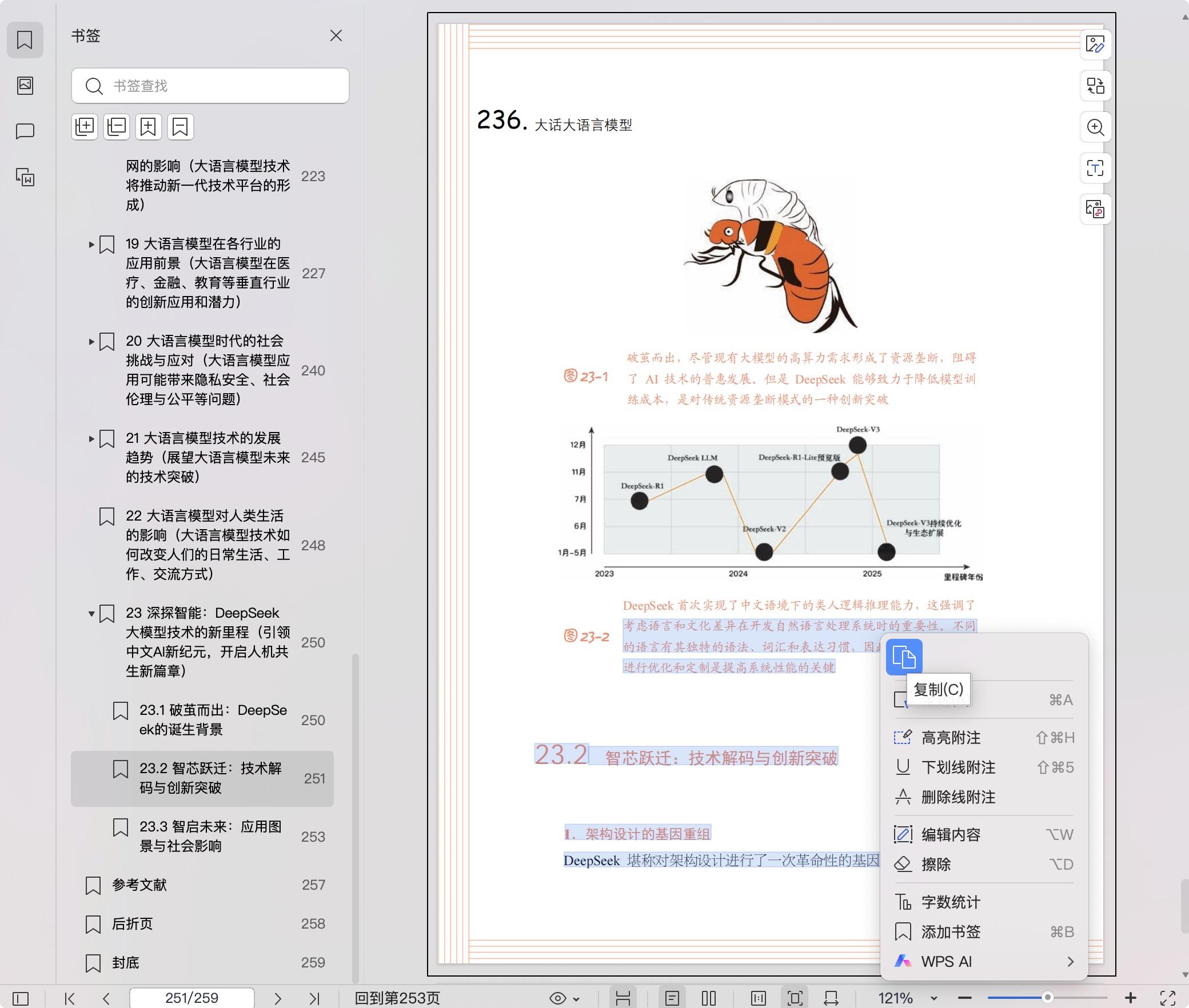
Task: Toggle single-page view mode in status bar
Action: (672, 998)
